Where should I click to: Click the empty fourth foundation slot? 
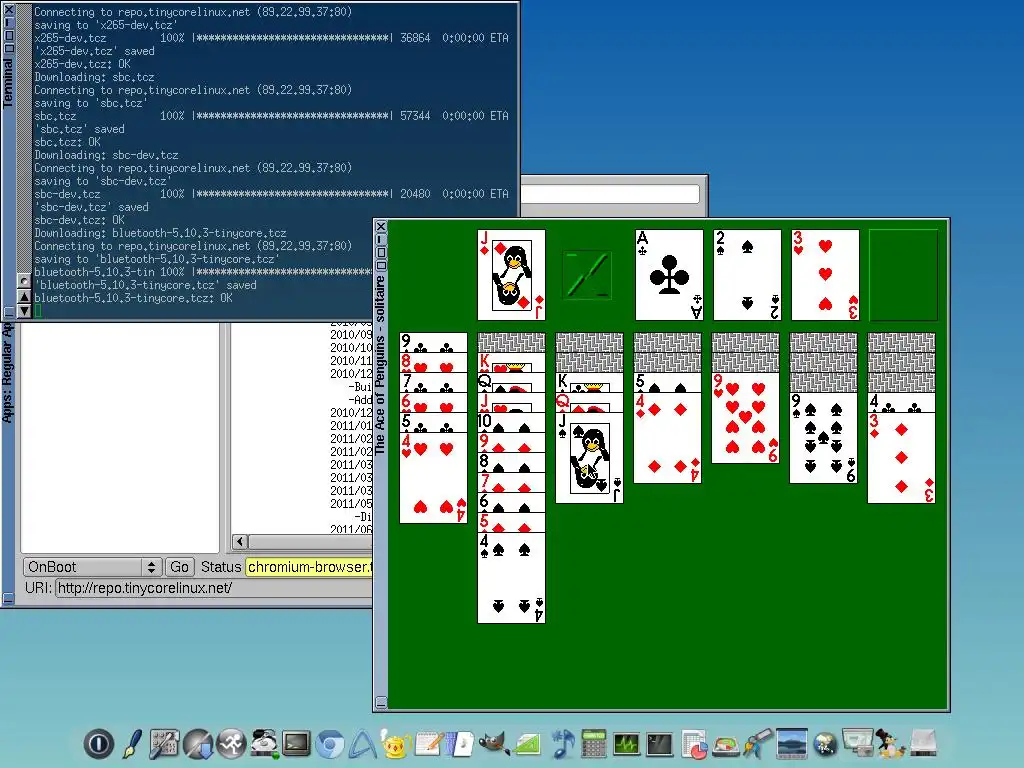[x=903, y=275]
